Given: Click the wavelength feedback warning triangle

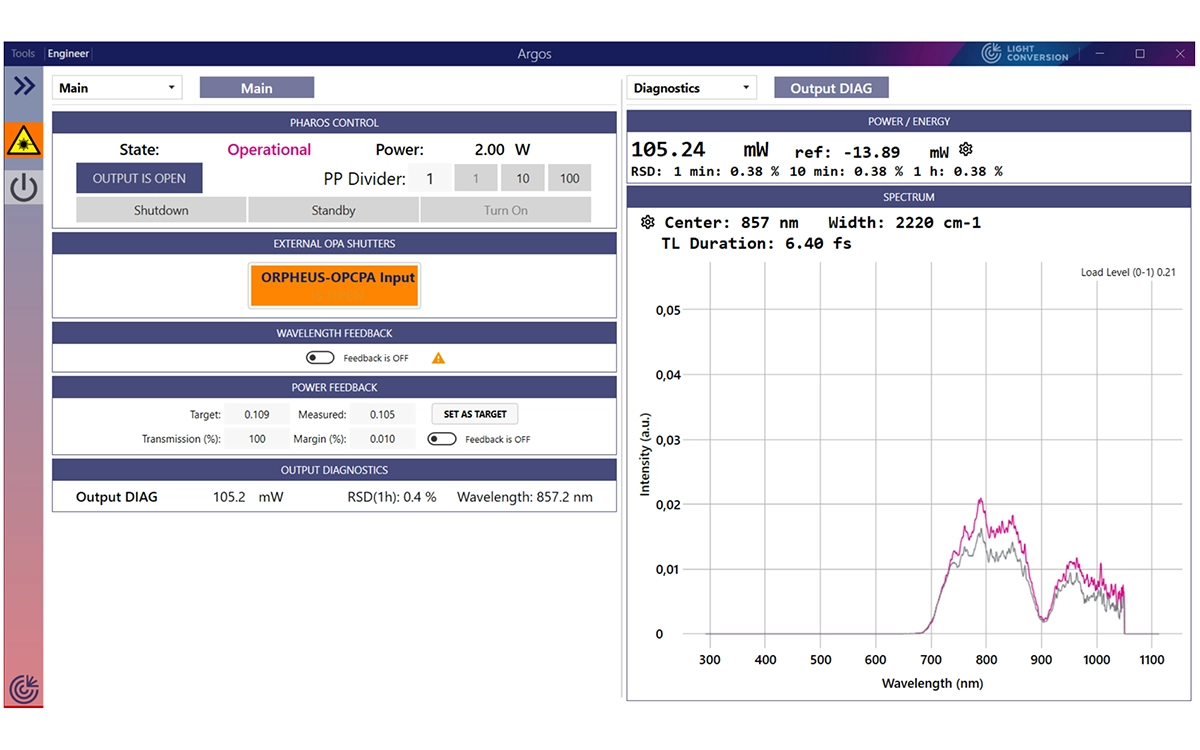Looking at the screenshot, I should pos(438,358).
